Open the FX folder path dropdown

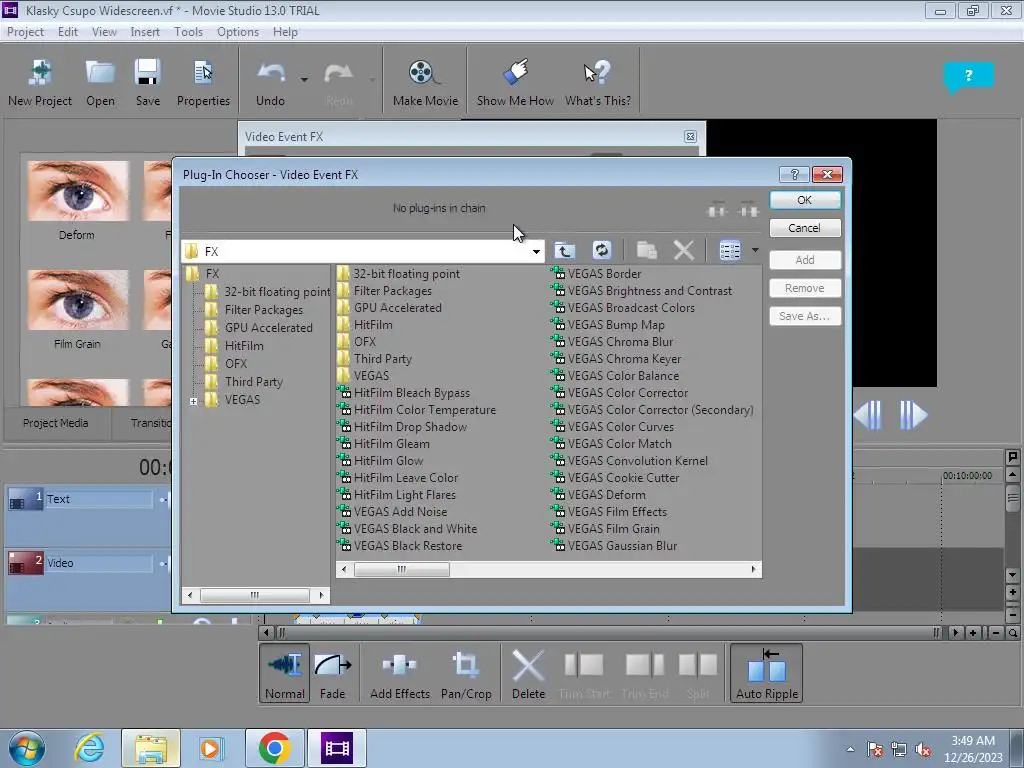coord(536,251)
